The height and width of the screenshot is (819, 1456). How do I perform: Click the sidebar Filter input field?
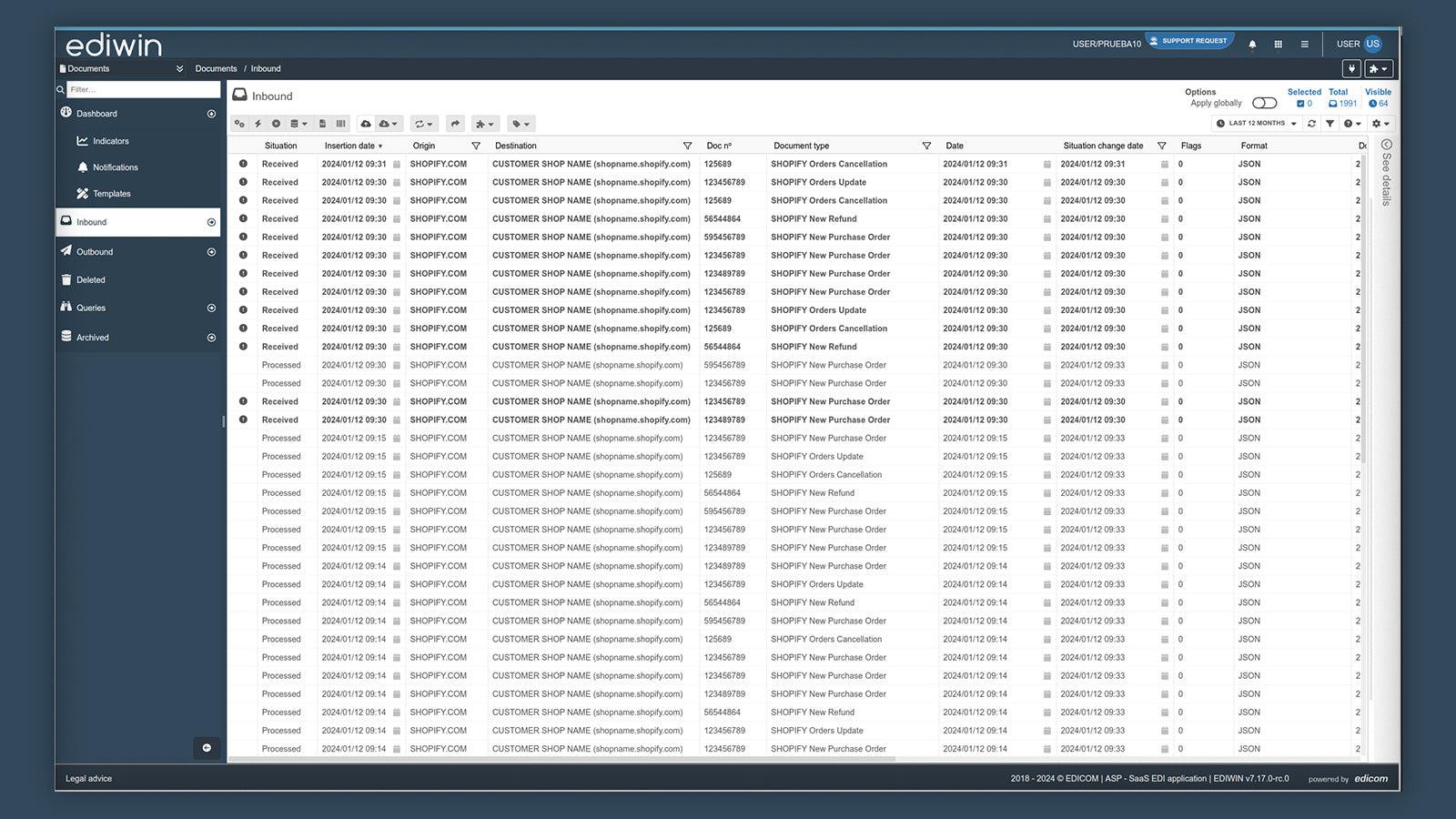coord(143,89)
